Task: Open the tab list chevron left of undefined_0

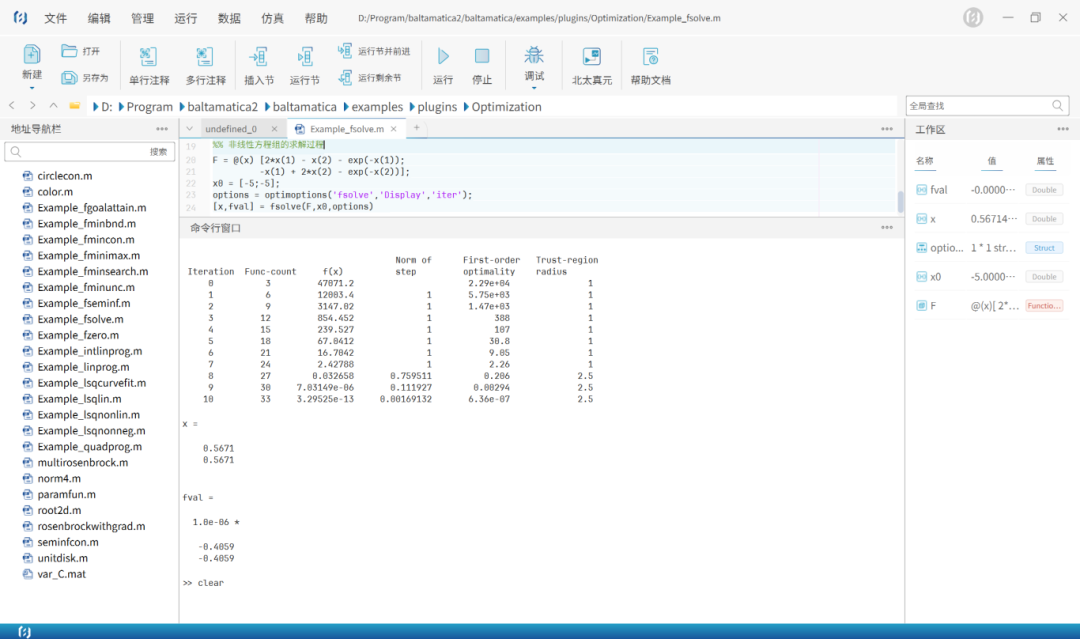Action: (x=188, y=128)
